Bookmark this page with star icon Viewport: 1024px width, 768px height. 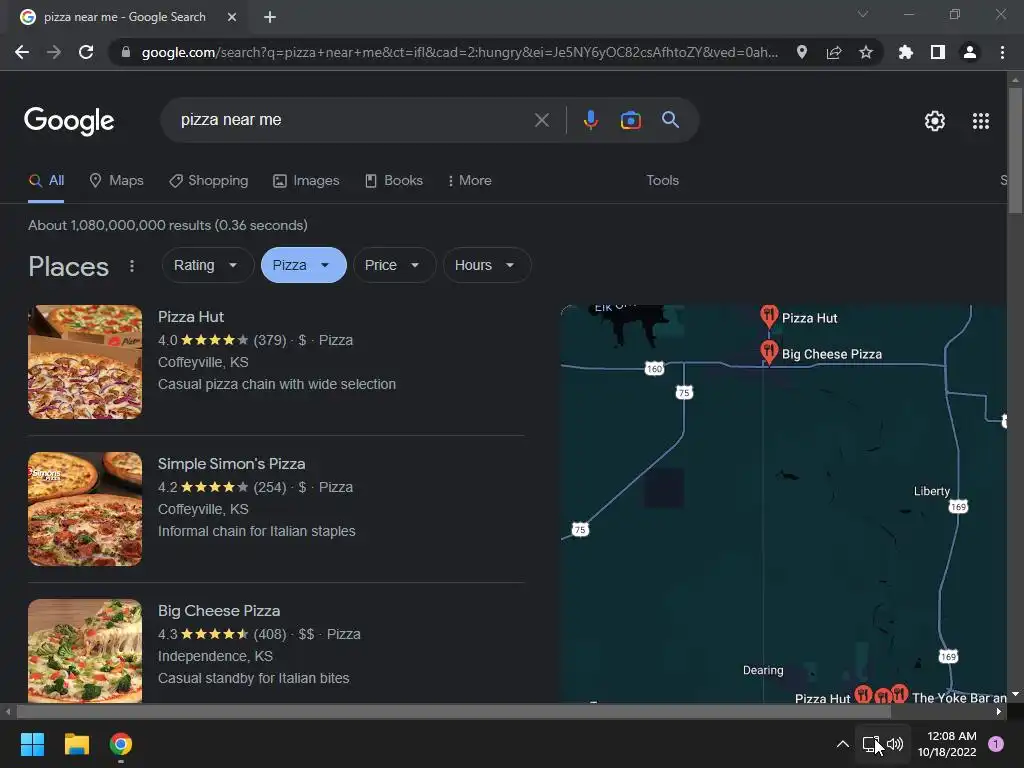(866, 52)
